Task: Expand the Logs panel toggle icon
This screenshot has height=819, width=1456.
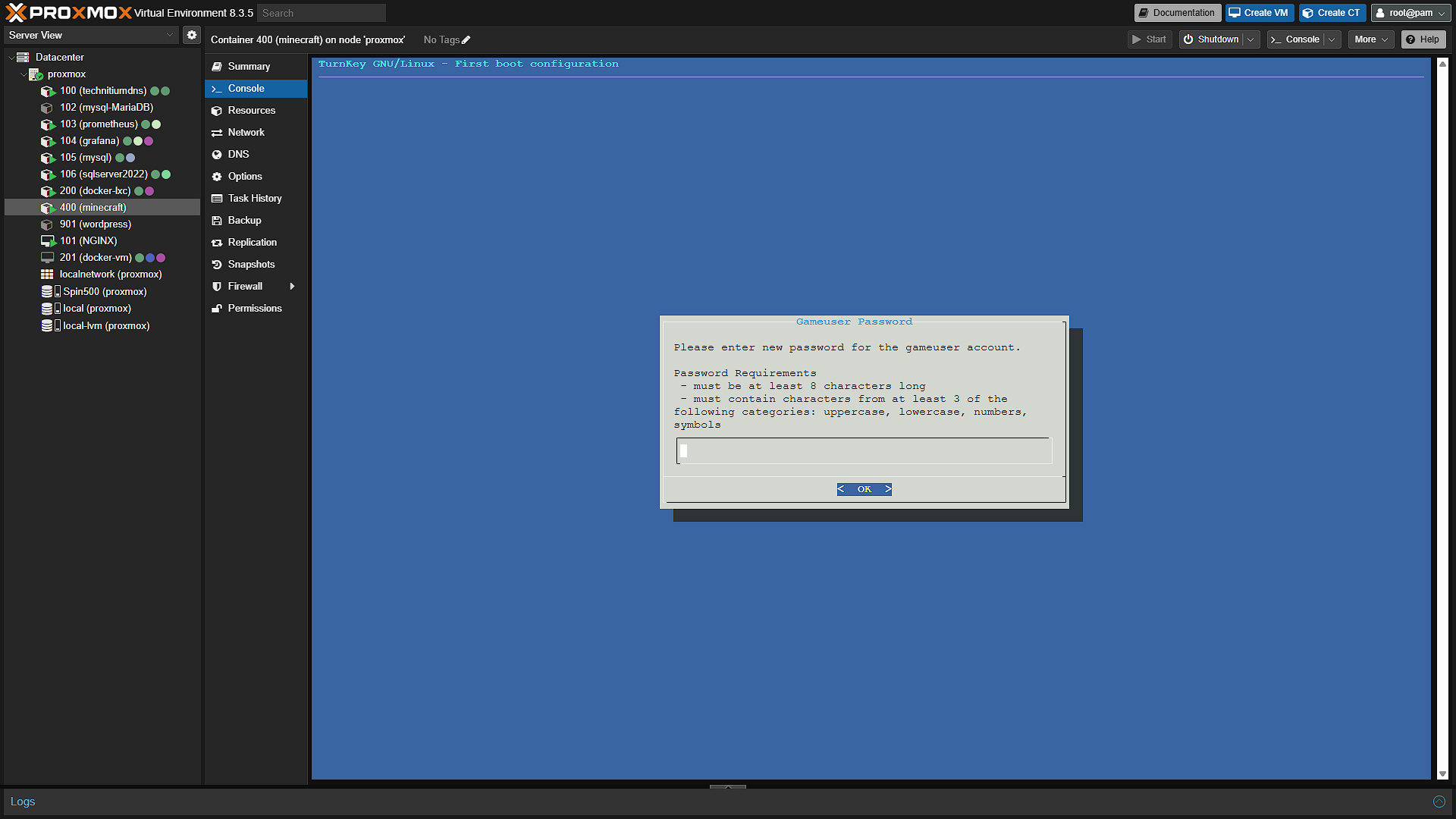Action: (1439, 802)
